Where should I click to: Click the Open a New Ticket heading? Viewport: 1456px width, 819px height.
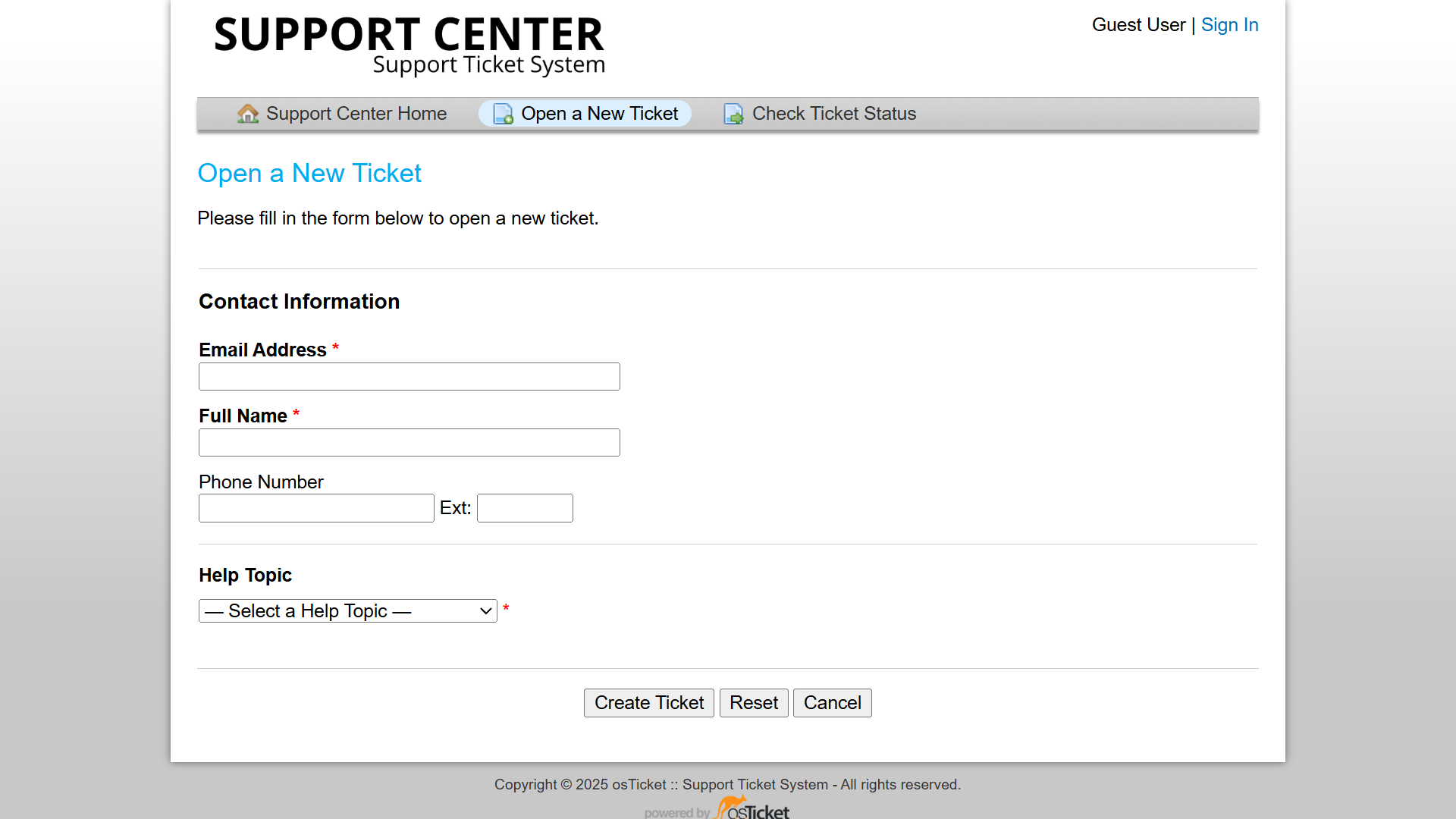[309, 174]
